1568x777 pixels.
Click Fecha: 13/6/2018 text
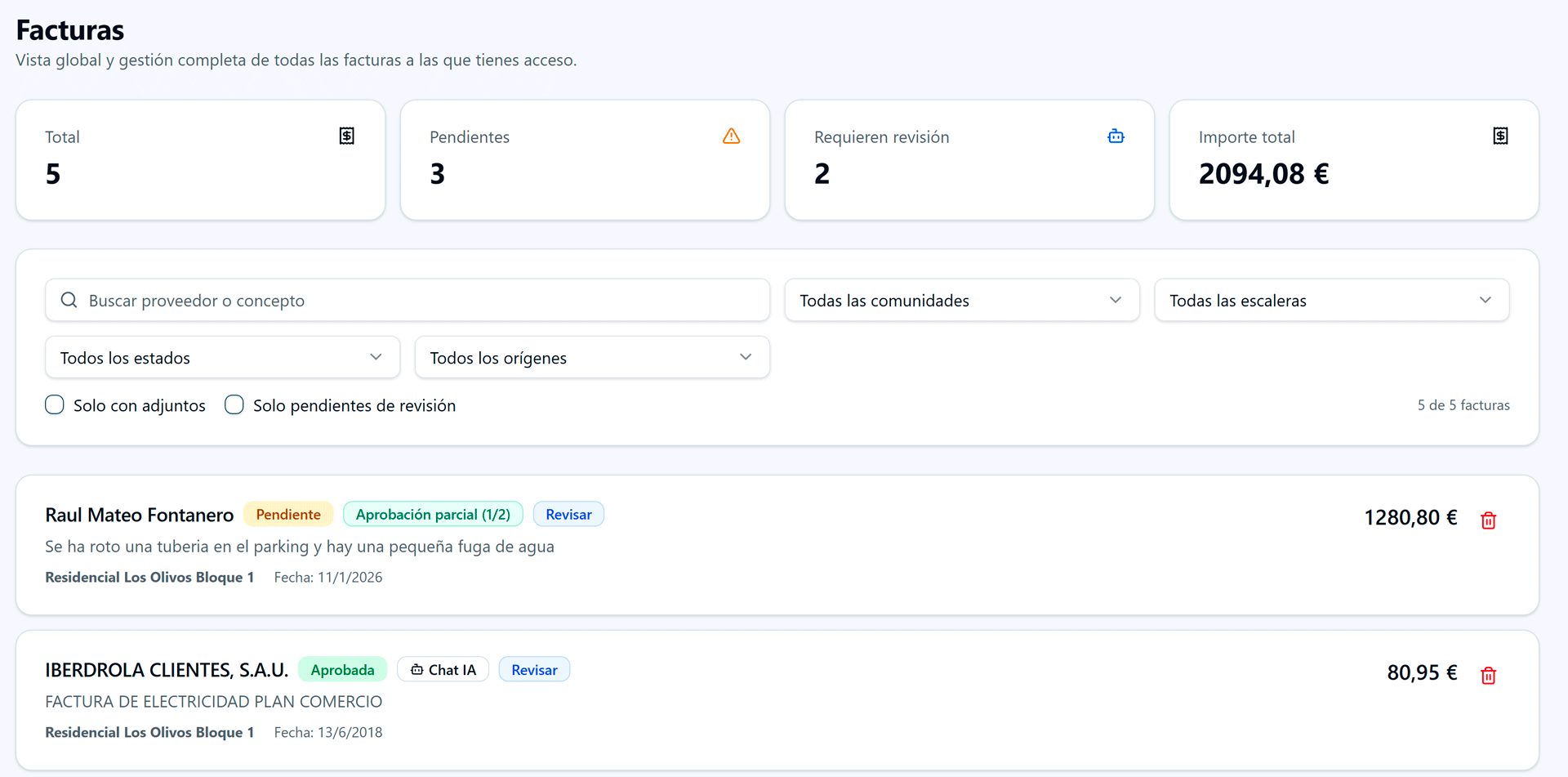click(328, 732)
